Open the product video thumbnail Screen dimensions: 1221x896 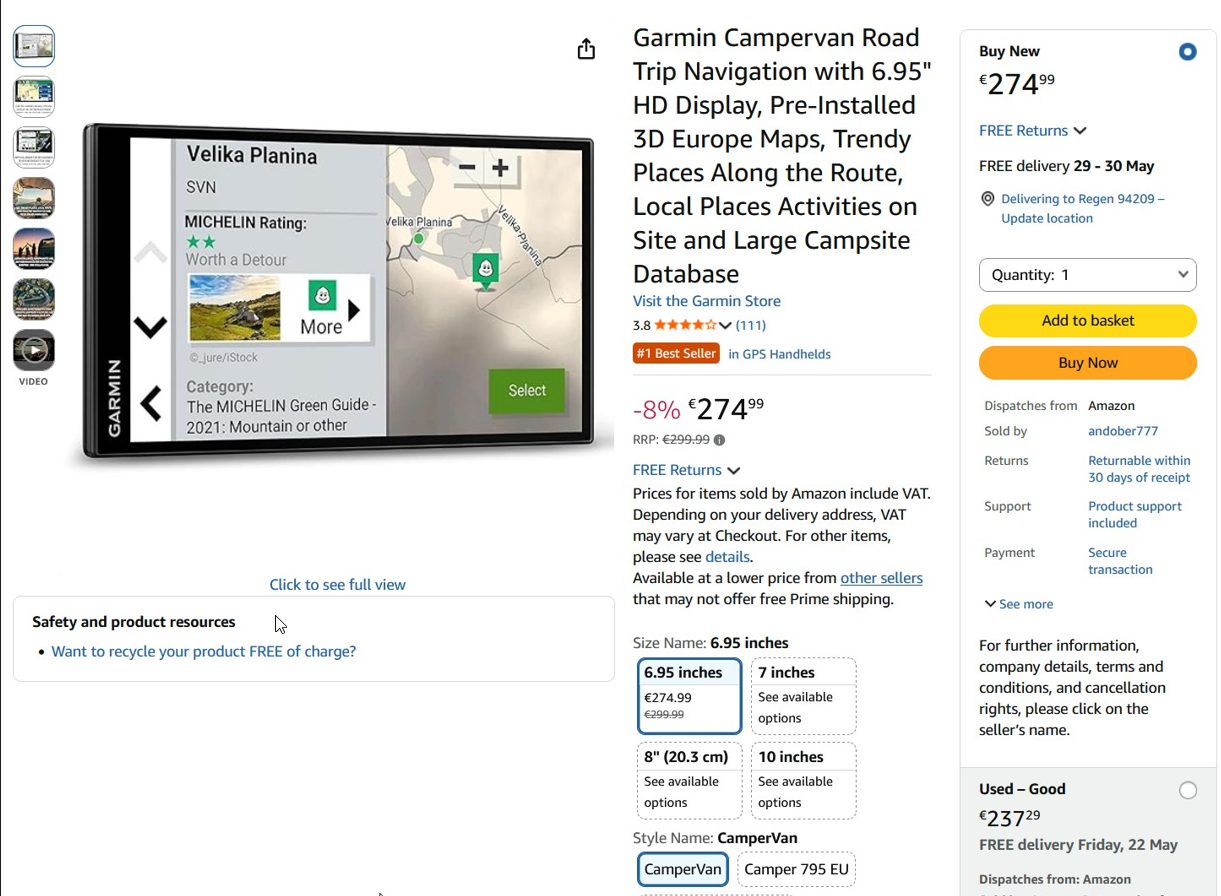coord(34,351)
